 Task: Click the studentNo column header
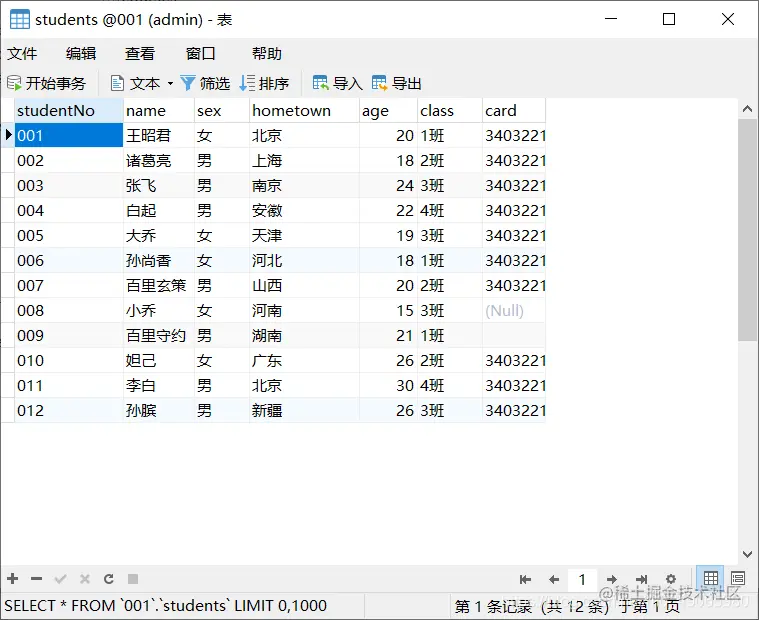point(69,110)
